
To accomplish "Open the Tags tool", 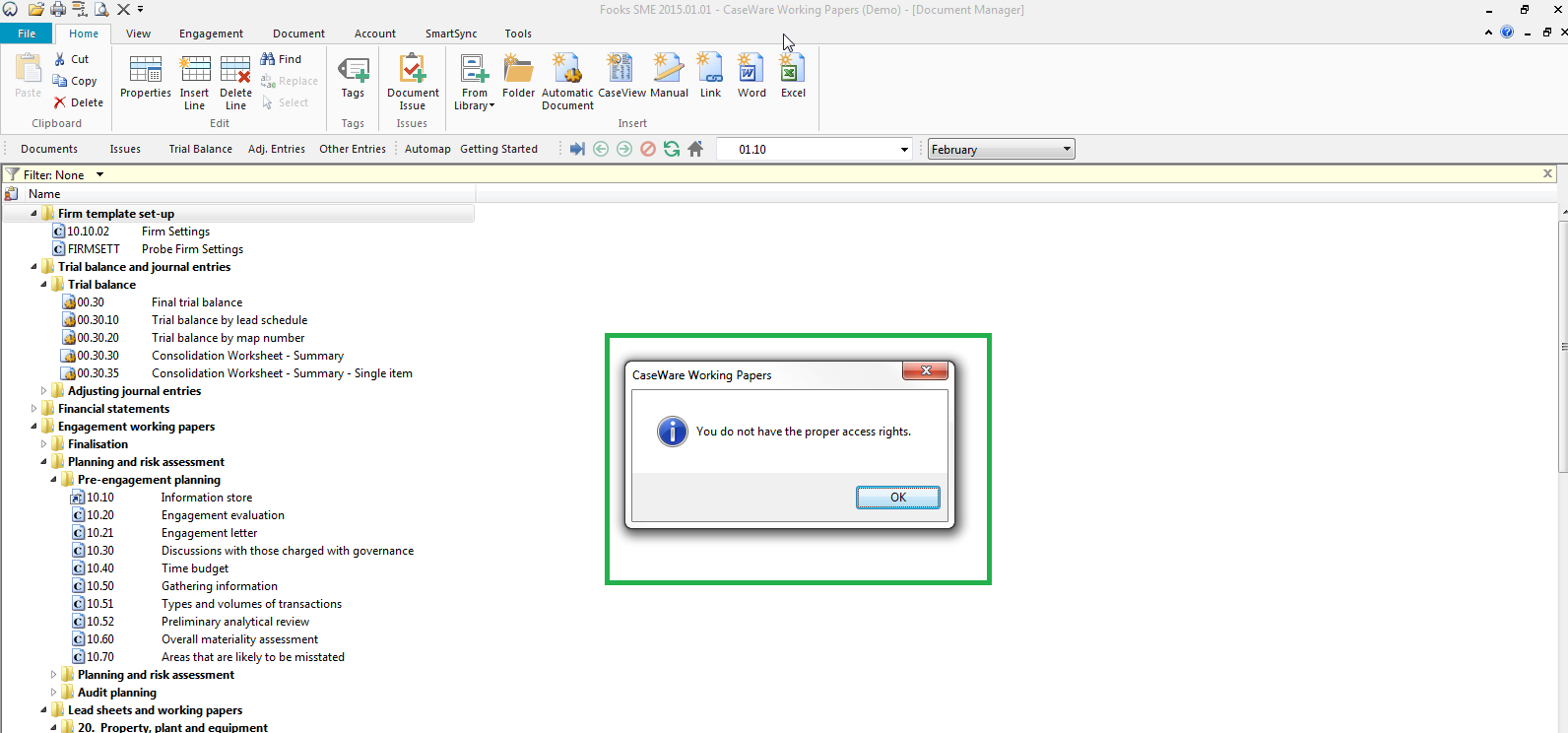I will (353, 79).
